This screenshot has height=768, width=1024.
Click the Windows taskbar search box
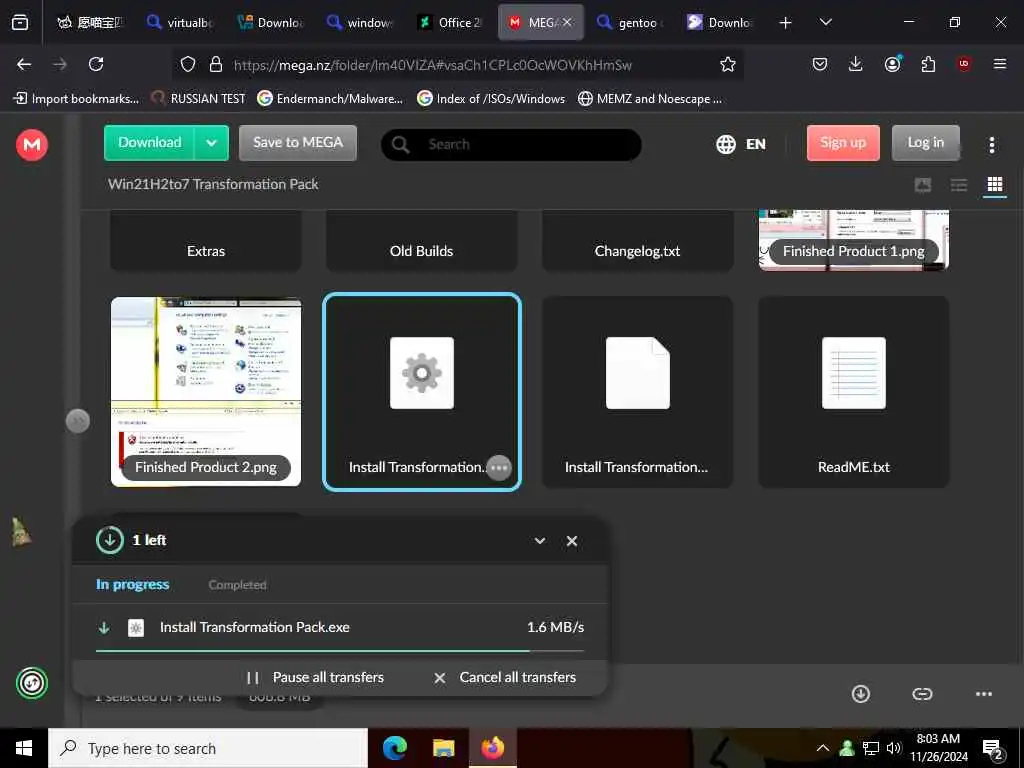click(208, 748)
